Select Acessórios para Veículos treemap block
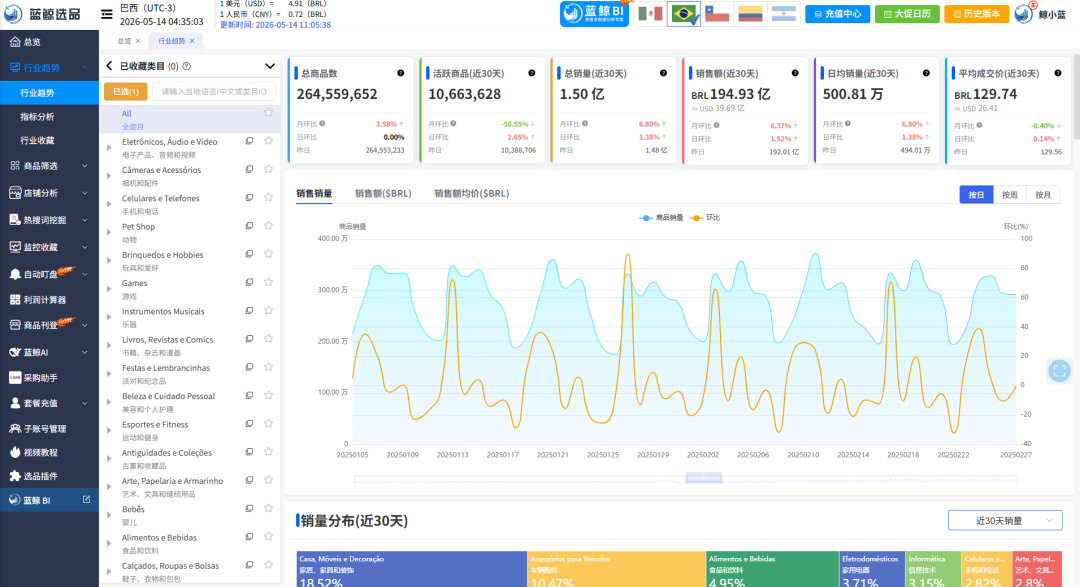The height and width of the screenshot is (587, 1080). (x=616, y=569)
